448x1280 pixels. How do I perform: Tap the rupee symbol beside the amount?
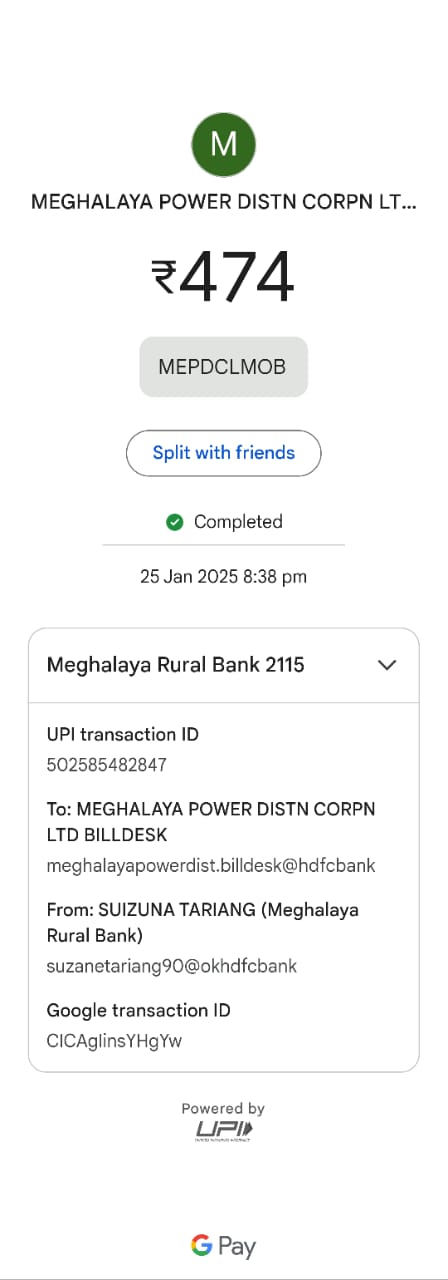click(164, 278)
